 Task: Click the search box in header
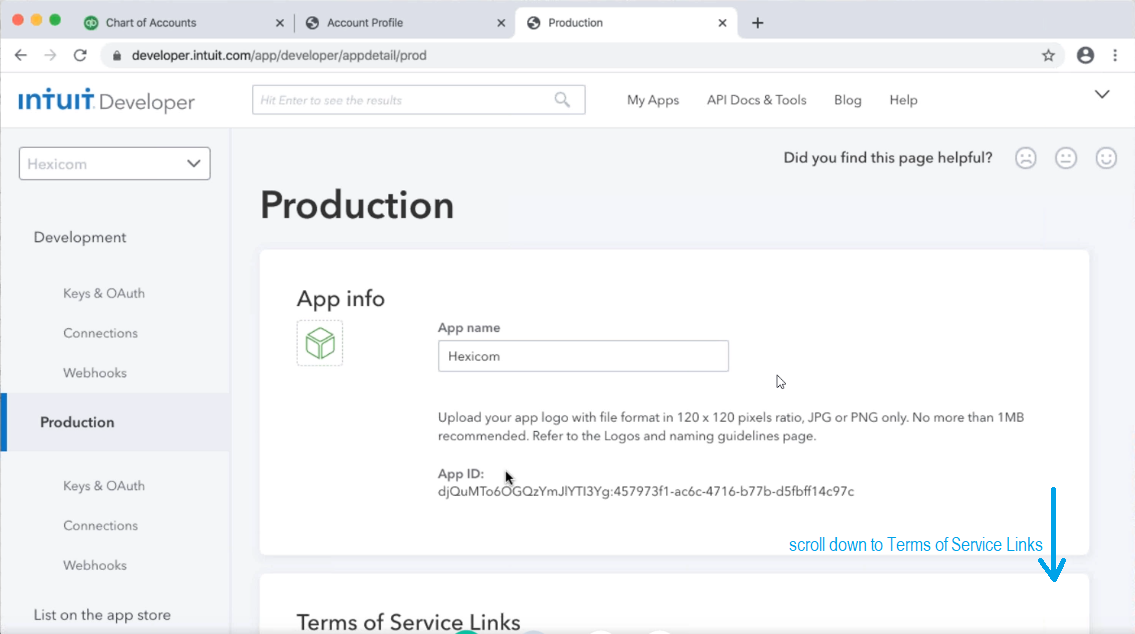(418, 100)
